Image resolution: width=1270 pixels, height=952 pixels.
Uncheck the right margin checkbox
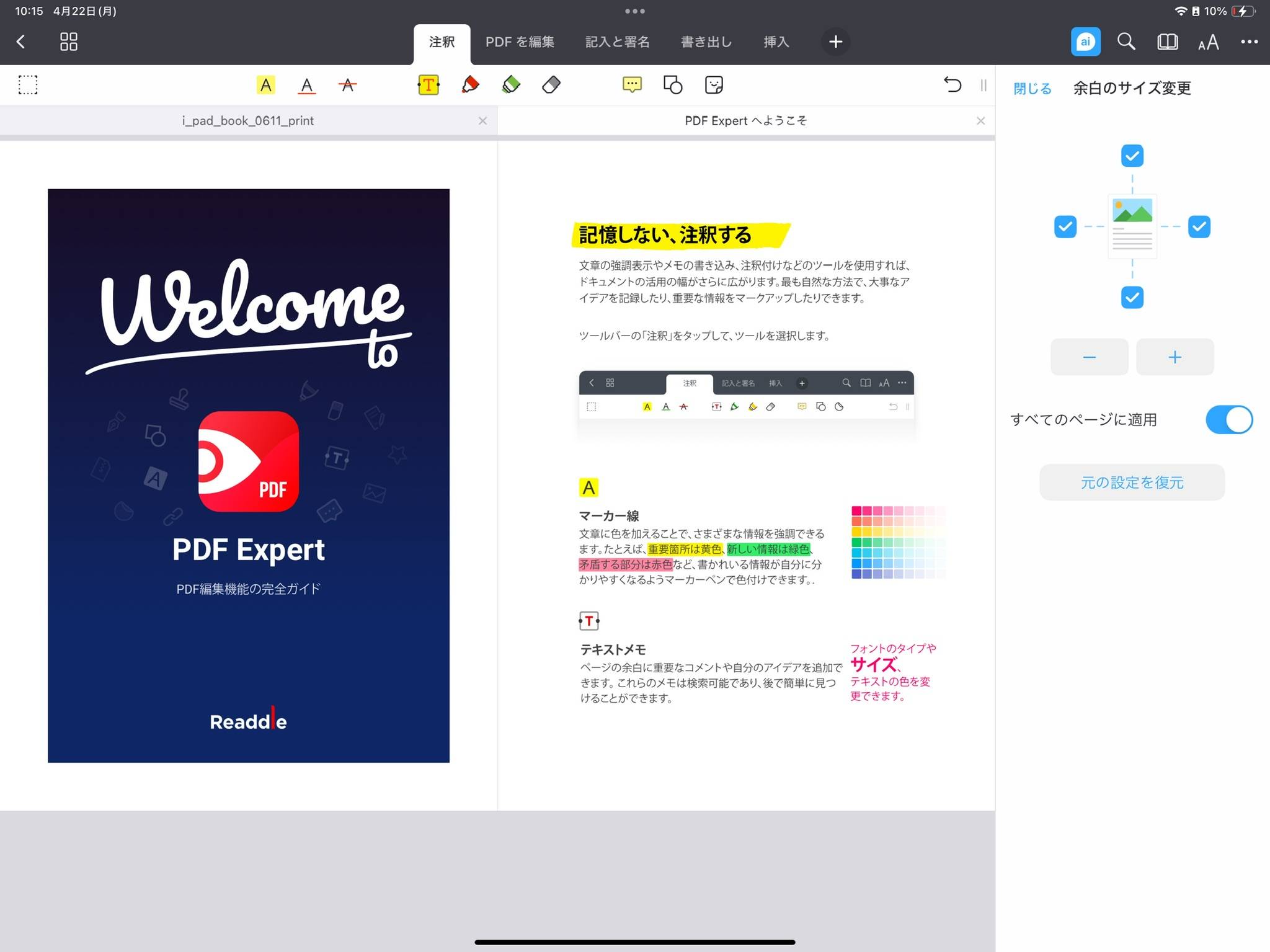point(1199,226)
